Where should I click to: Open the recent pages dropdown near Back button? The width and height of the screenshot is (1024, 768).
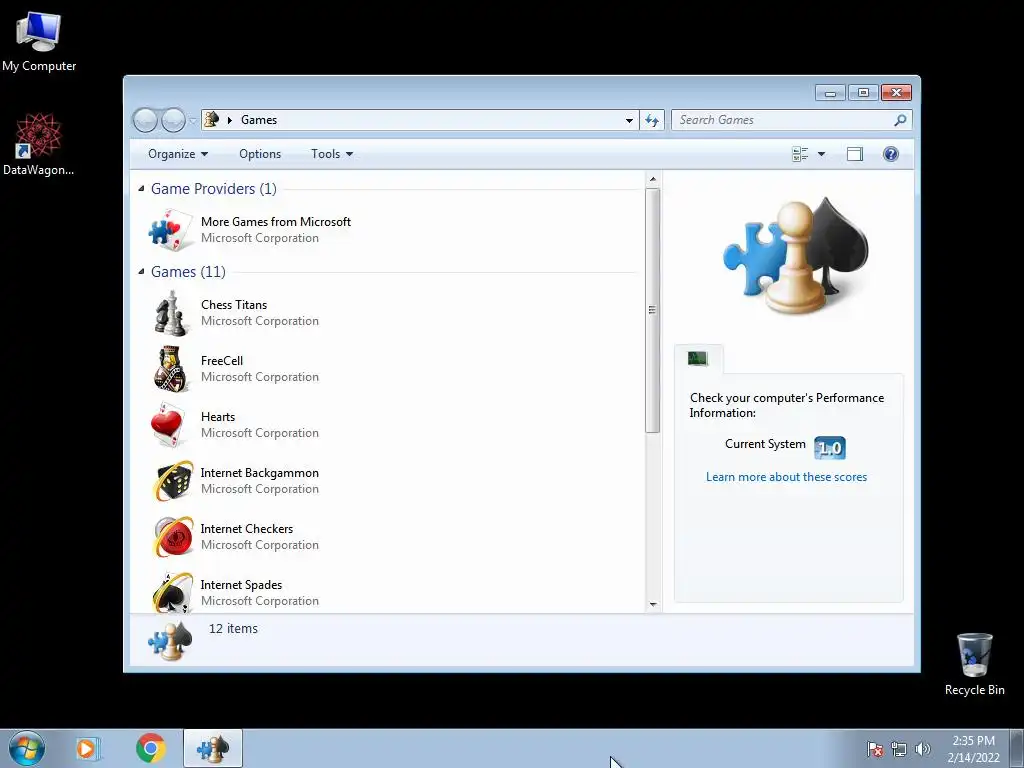(193, 120)
